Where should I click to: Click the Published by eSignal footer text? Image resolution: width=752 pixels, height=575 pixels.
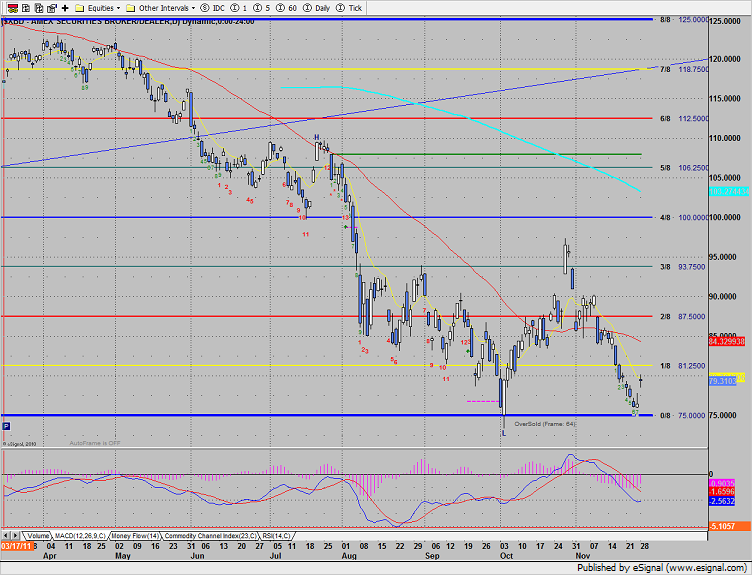(x=662, y=568)
